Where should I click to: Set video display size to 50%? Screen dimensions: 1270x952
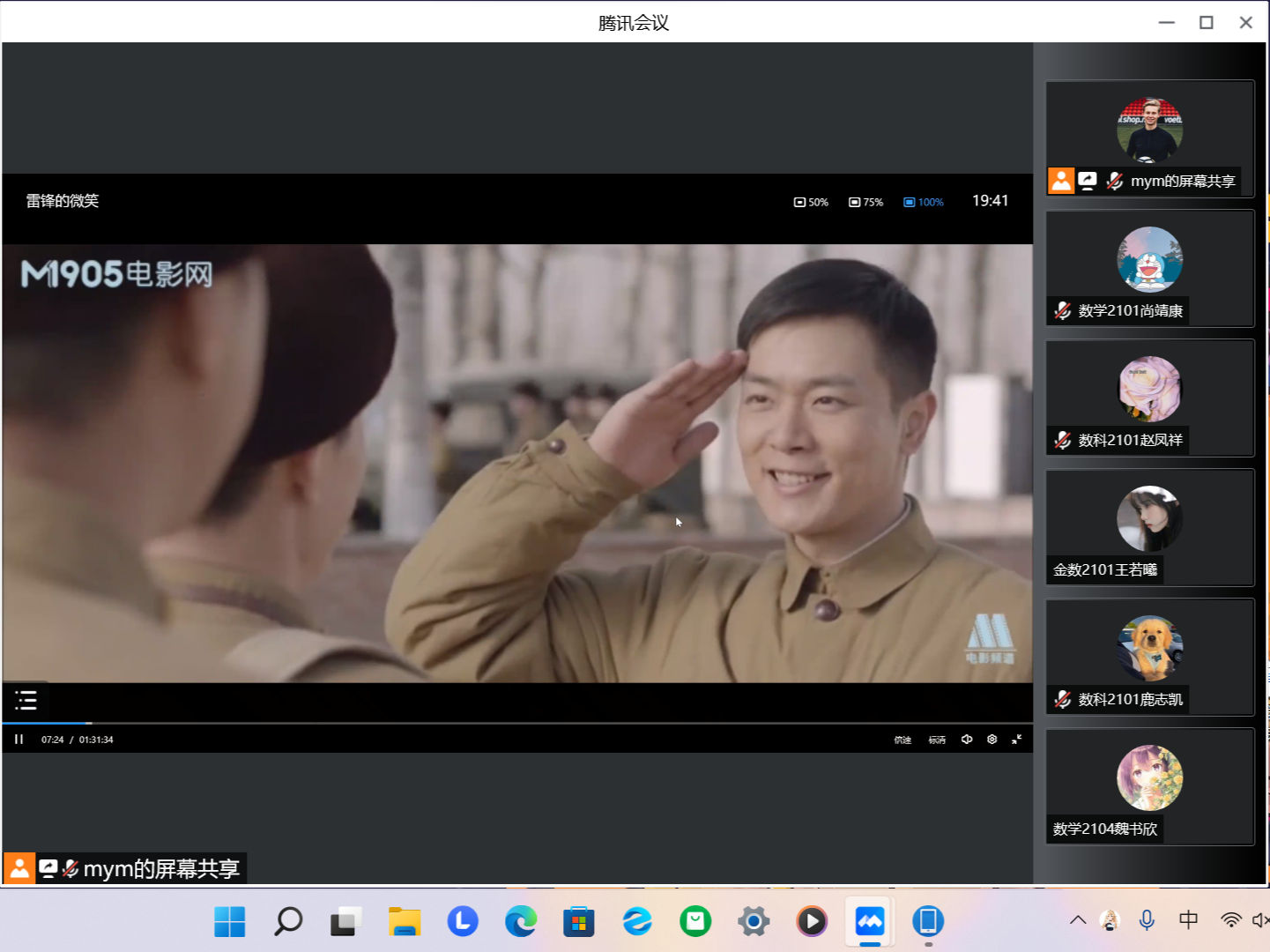click(811, 203)
